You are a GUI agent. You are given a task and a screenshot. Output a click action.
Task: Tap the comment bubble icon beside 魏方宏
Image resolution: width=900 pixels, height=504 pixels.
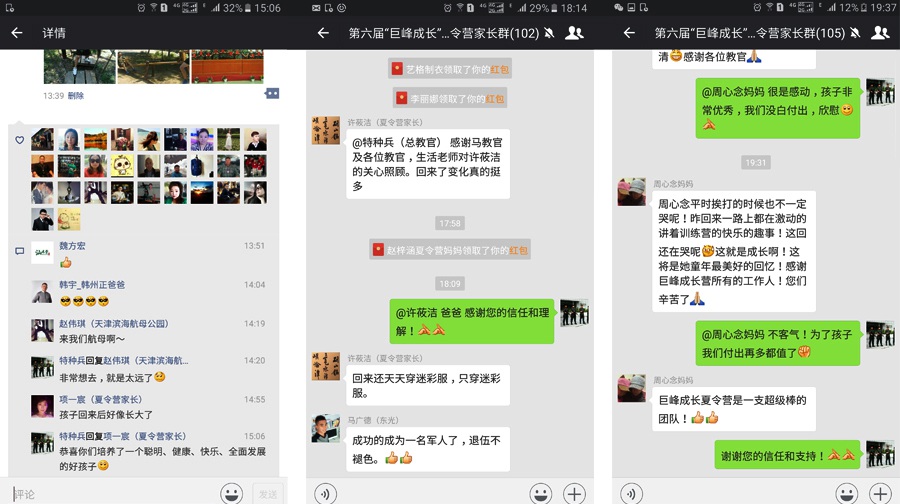click(x=20, y=251)
